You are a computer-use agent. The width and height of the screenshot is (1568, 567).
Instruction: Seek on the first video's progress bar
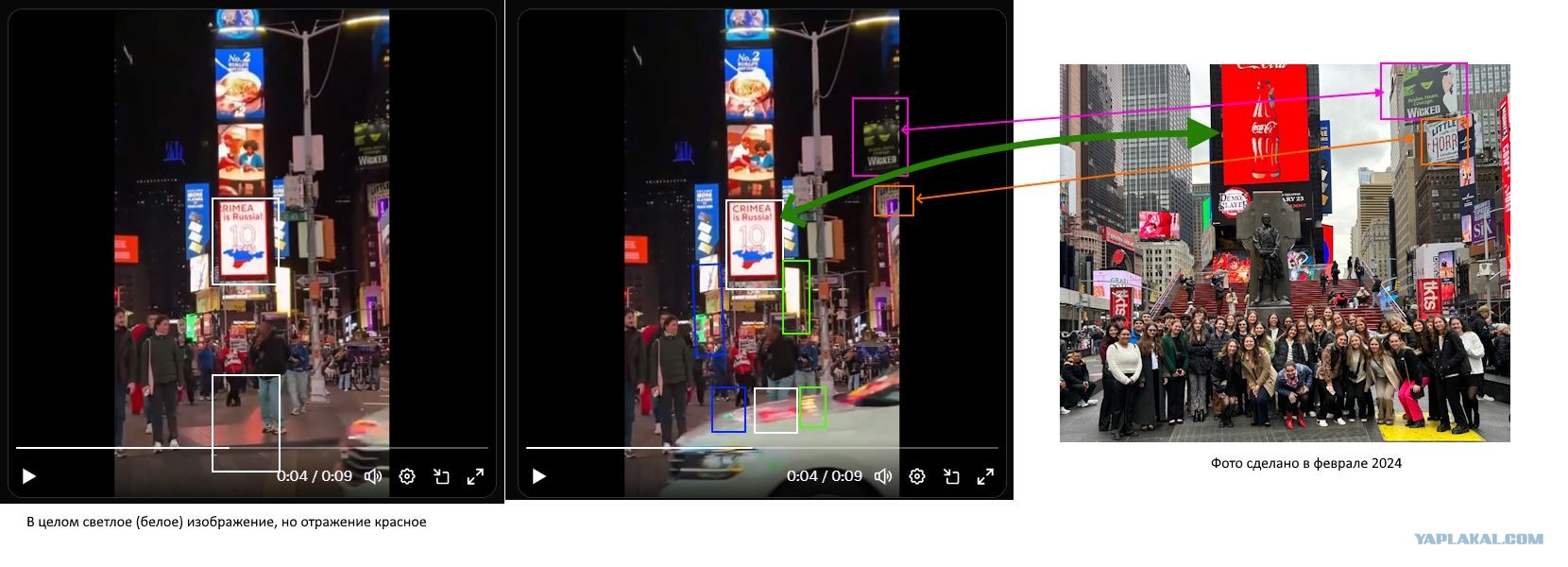252,448
